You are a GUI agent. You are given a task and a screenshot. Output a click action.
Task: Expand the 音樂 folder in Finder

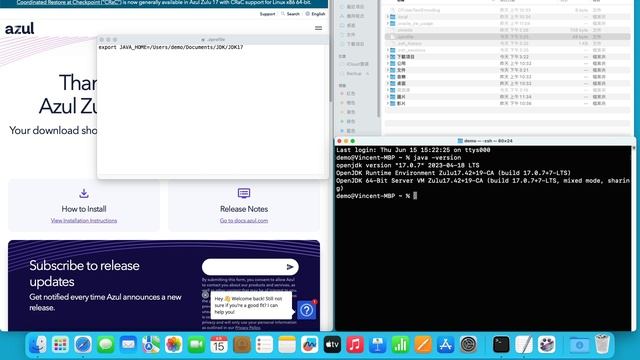pos(388,77)
